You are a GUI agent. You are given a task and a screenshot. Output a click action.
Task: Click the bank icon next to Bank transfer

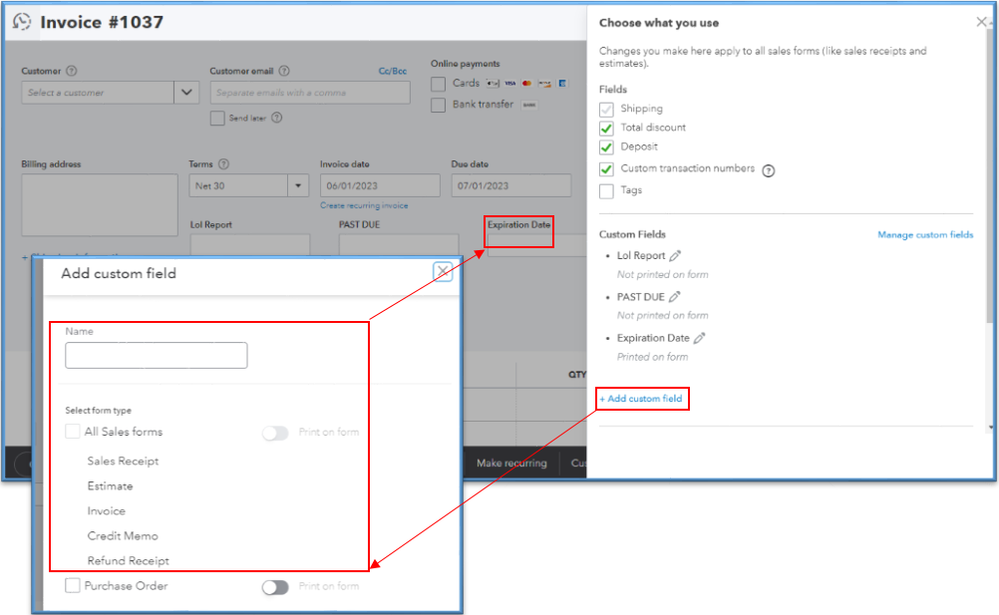(529, 105)
